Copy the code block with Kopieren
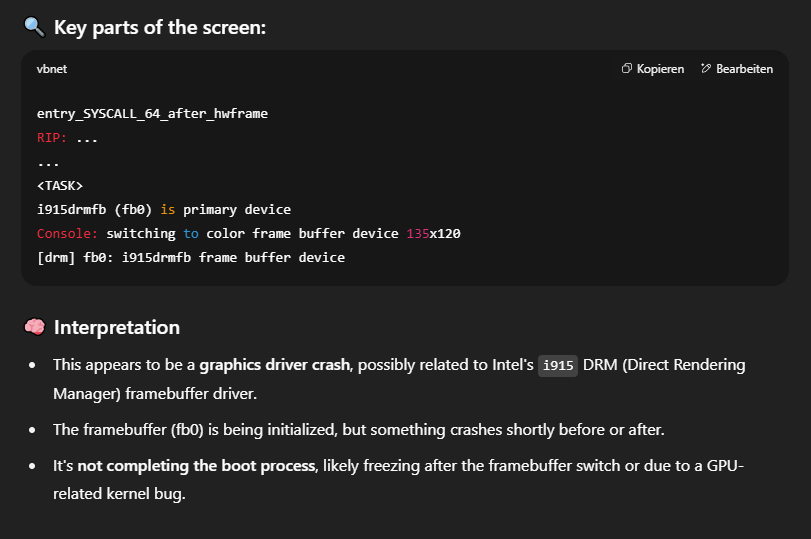This screenshot has width=811, height=539. coord(653,69)
